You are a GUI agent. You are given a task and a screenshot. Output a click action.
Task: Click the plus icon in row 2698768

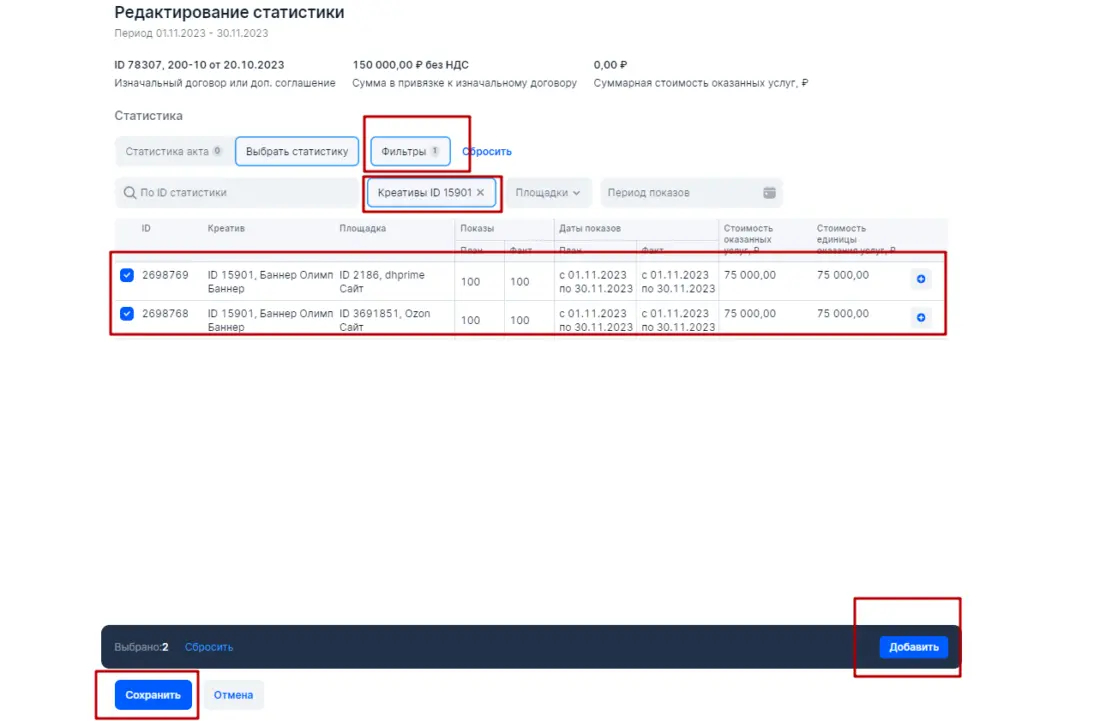pyautogui.click(x=920, y=318)
